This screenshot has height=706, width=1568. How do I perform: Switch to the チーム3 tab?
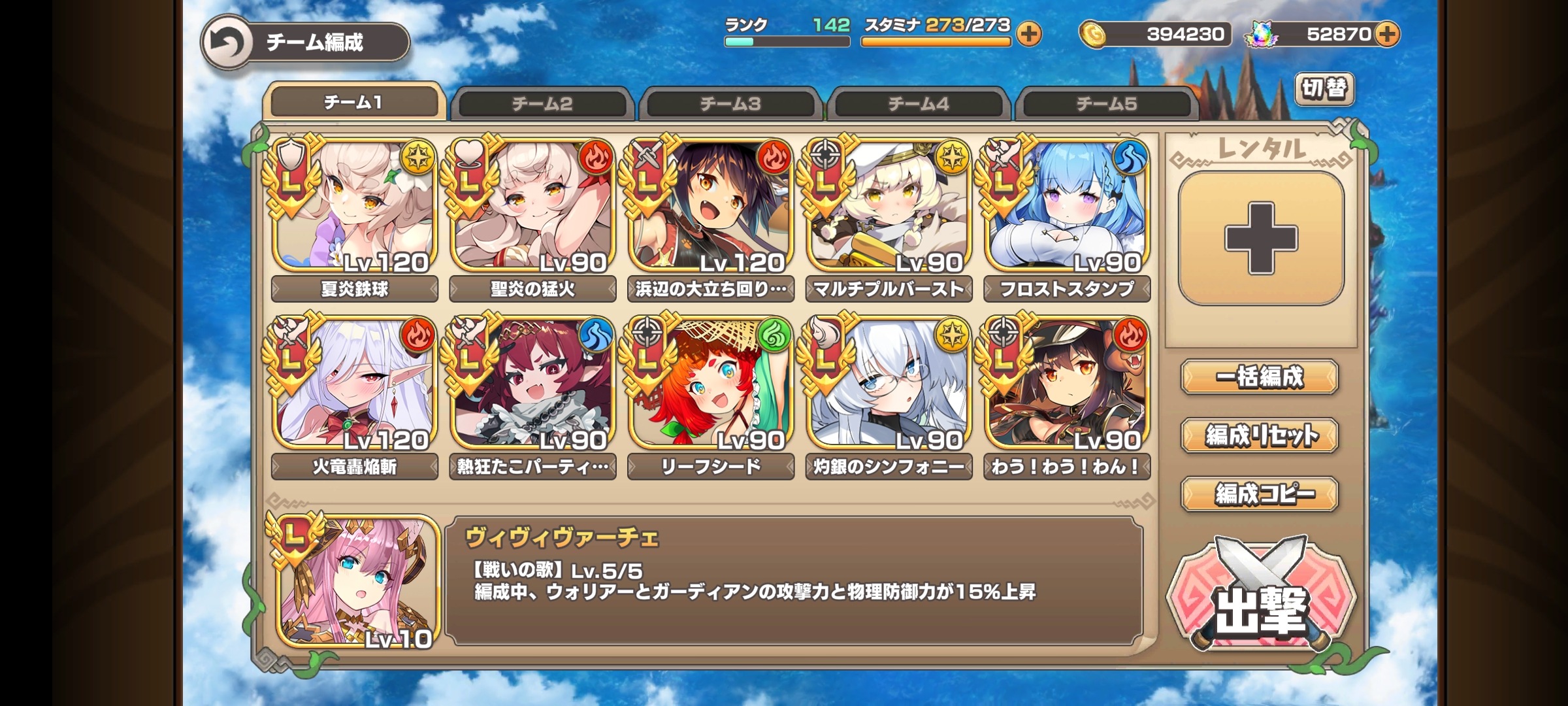730,104
